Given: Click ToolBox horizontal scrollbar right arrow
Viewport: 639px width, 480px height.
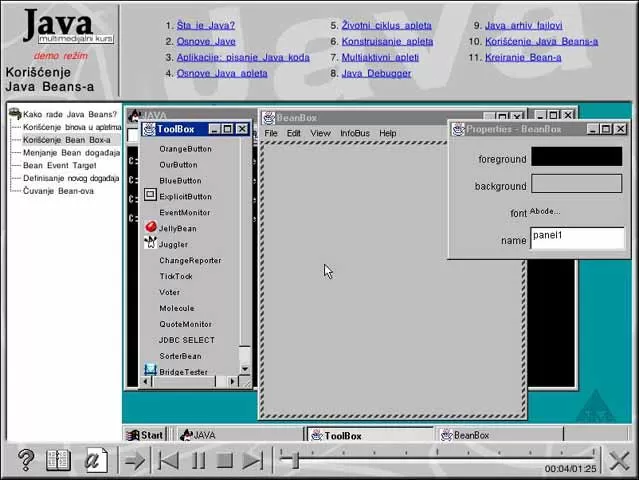Looking at the screenshot, I should click(x=232, y=381).
